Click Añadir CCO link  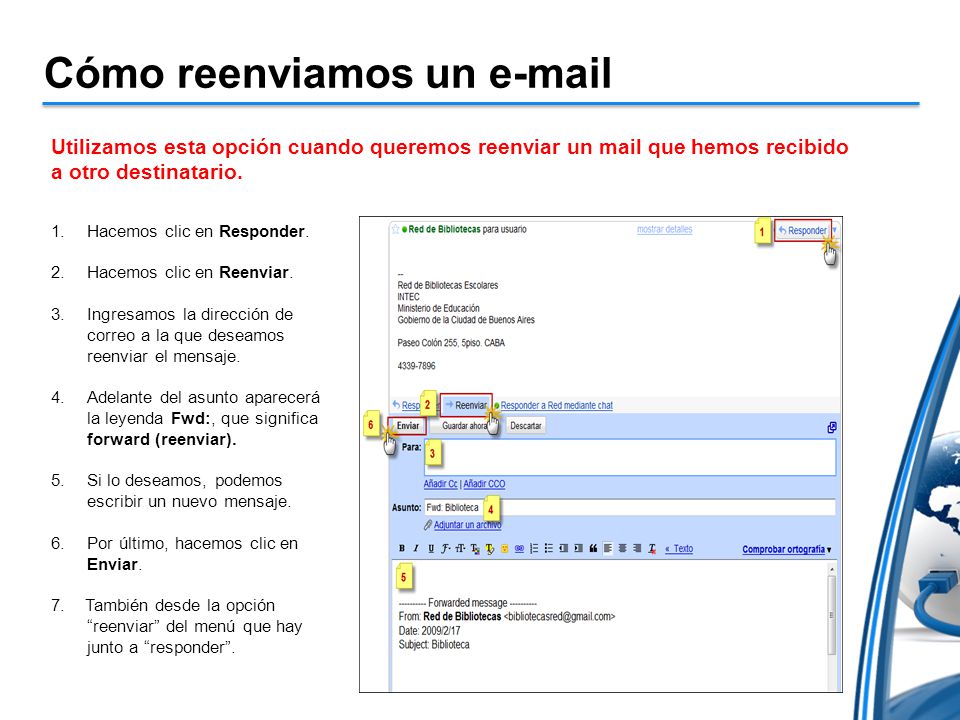click(484, 484)
